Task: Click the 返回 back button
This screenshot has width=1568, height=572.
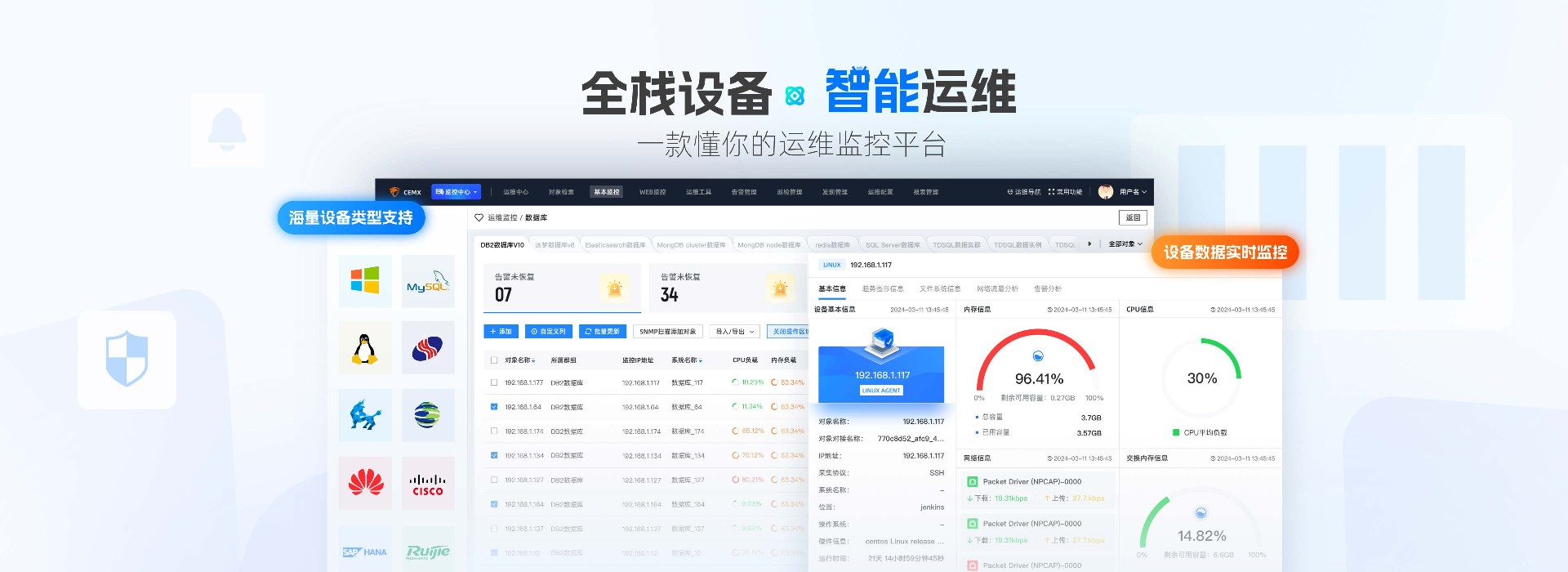Action: coord(1133,217)
